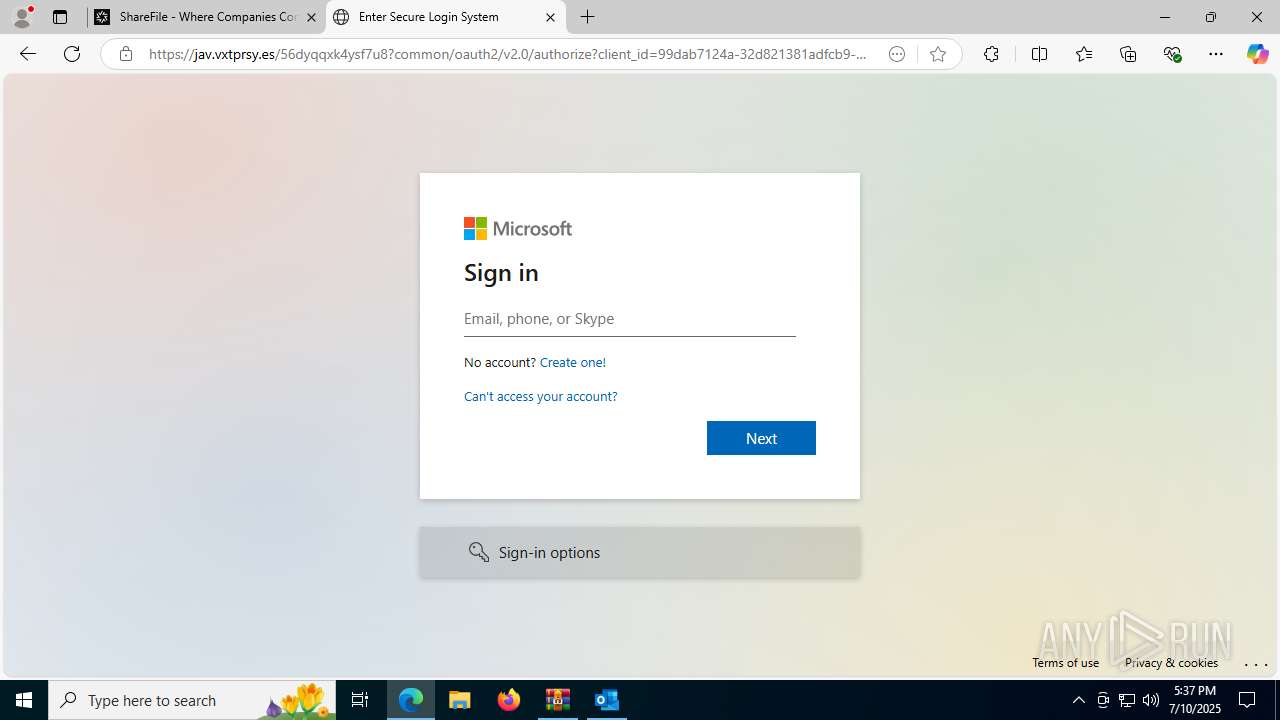This screenshot has height=720, width=1280.
Task: Click the Create one! link
Action: [573, 362]
